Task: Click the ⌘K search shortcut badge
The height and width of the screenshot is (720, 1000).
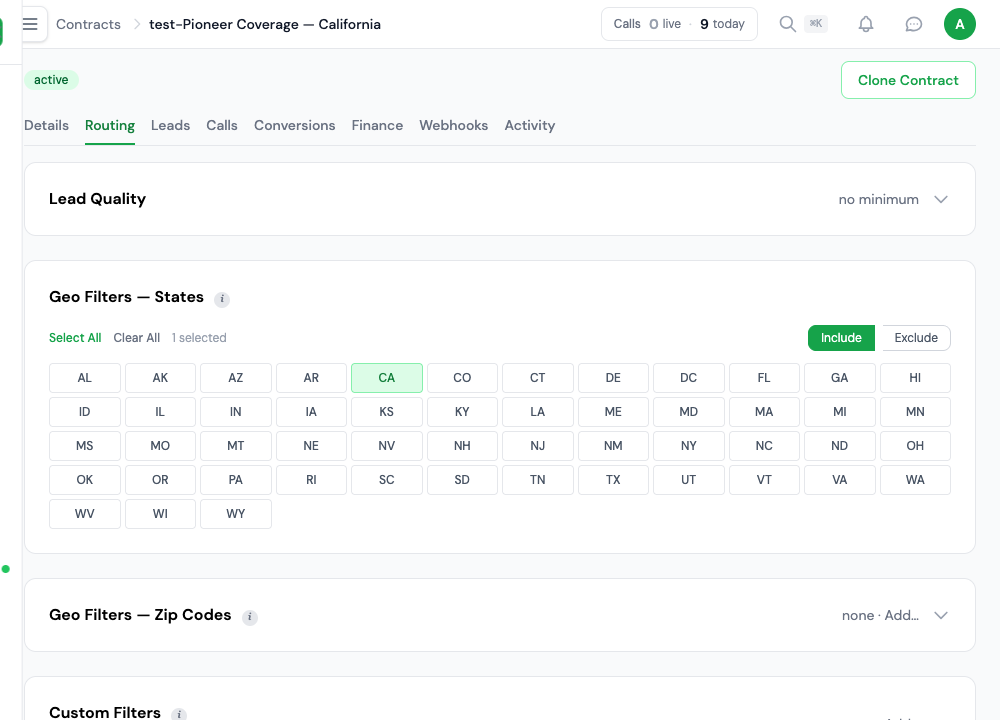Action: [816, 24]
